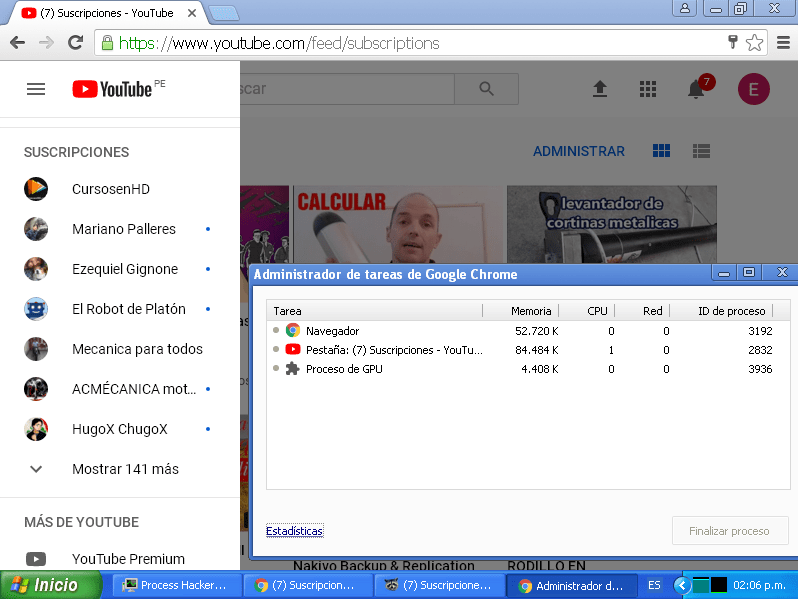
Task: Click the Mariano Palleres channel avatar
Action: click(36, 229)
